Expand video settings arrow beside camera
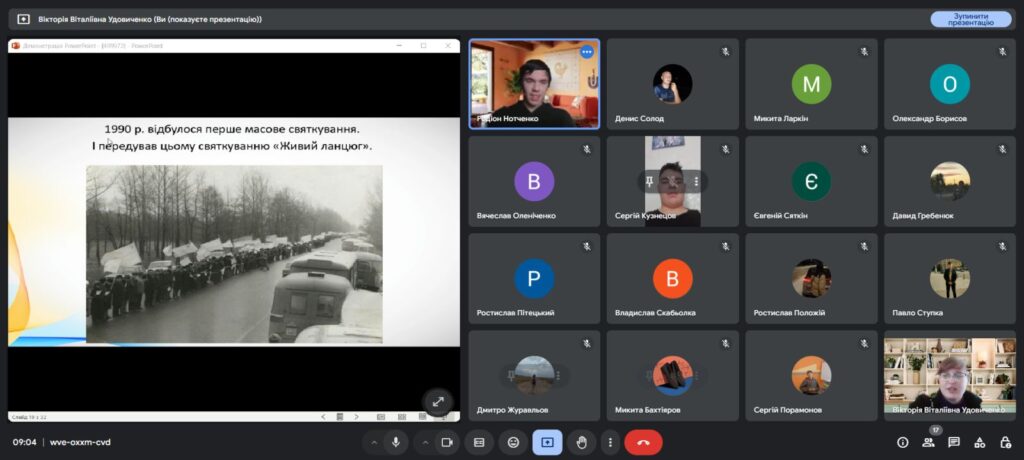The image size is (1024, 460). 425,442
